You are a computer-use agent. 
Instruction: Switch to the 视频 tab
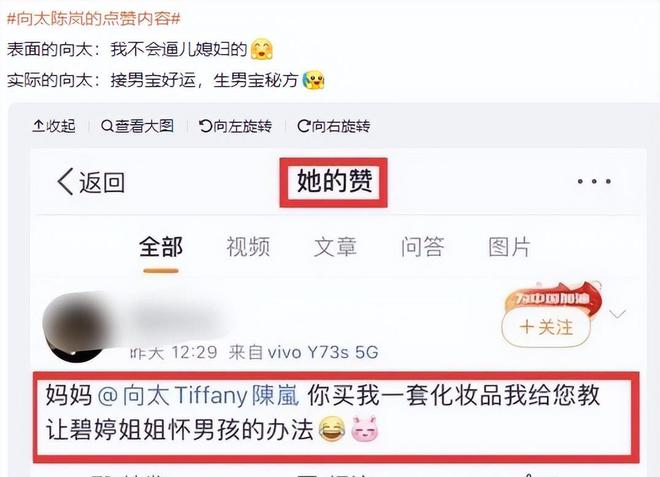point(248,247)
